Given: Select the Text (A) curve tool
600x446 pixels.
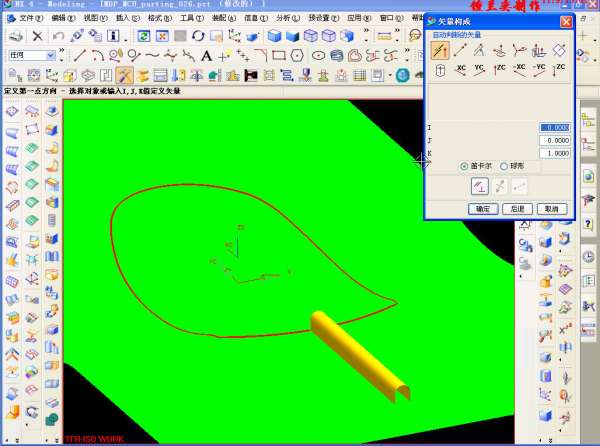Looking at the screenshot, I should point(206,56).
